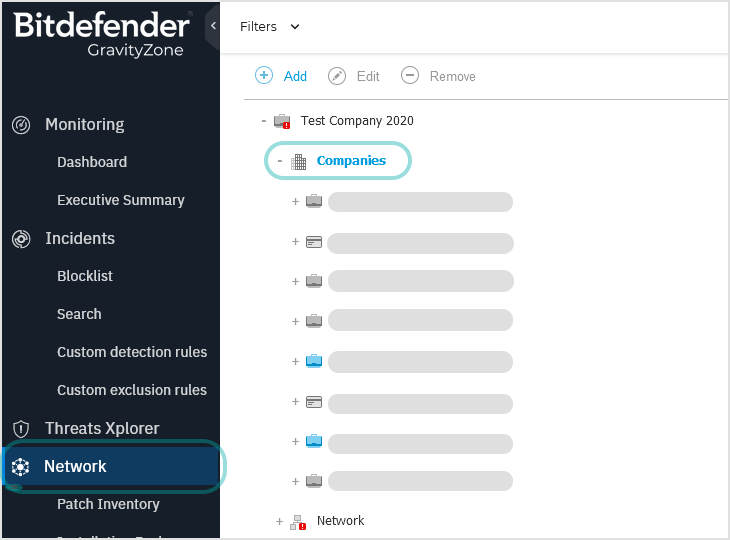Screen dimensions: 730x540
Task: Click the Bitdefender GravityZone logo
Action: point(101,34)
